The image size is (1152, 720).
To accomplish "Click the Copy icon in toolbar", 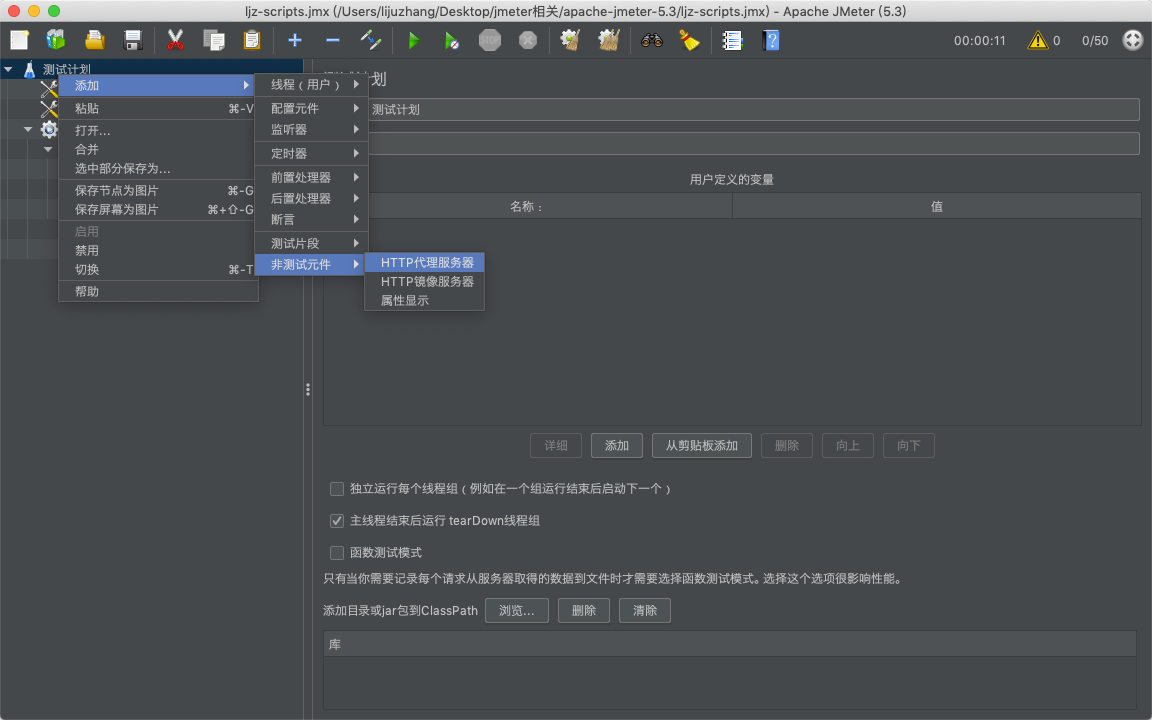I will pos(214,40).
